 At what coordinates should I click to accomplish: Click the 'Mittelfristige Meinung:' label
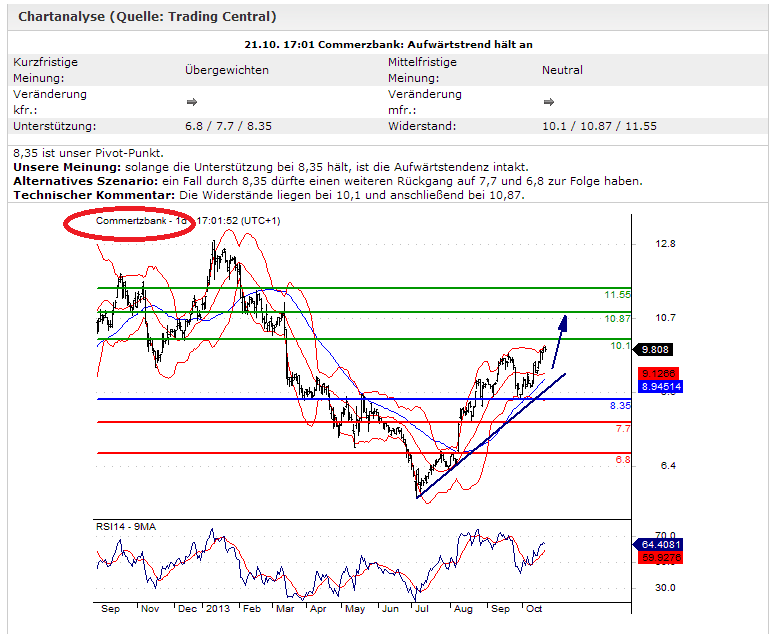pos(422,70)
